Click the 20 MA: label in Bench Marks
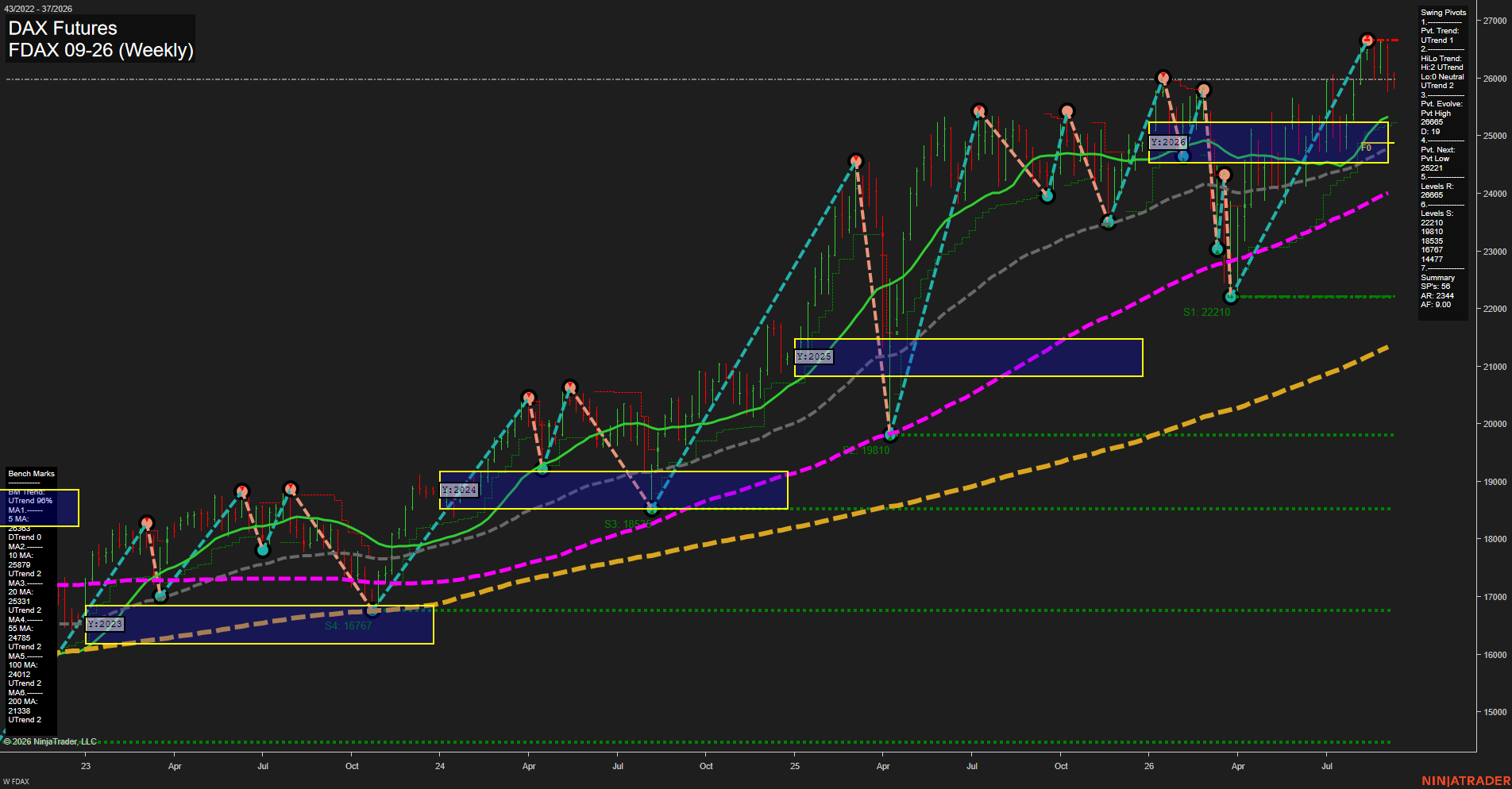The width and height of the screenshot is (1512, 789). [21, 592]
